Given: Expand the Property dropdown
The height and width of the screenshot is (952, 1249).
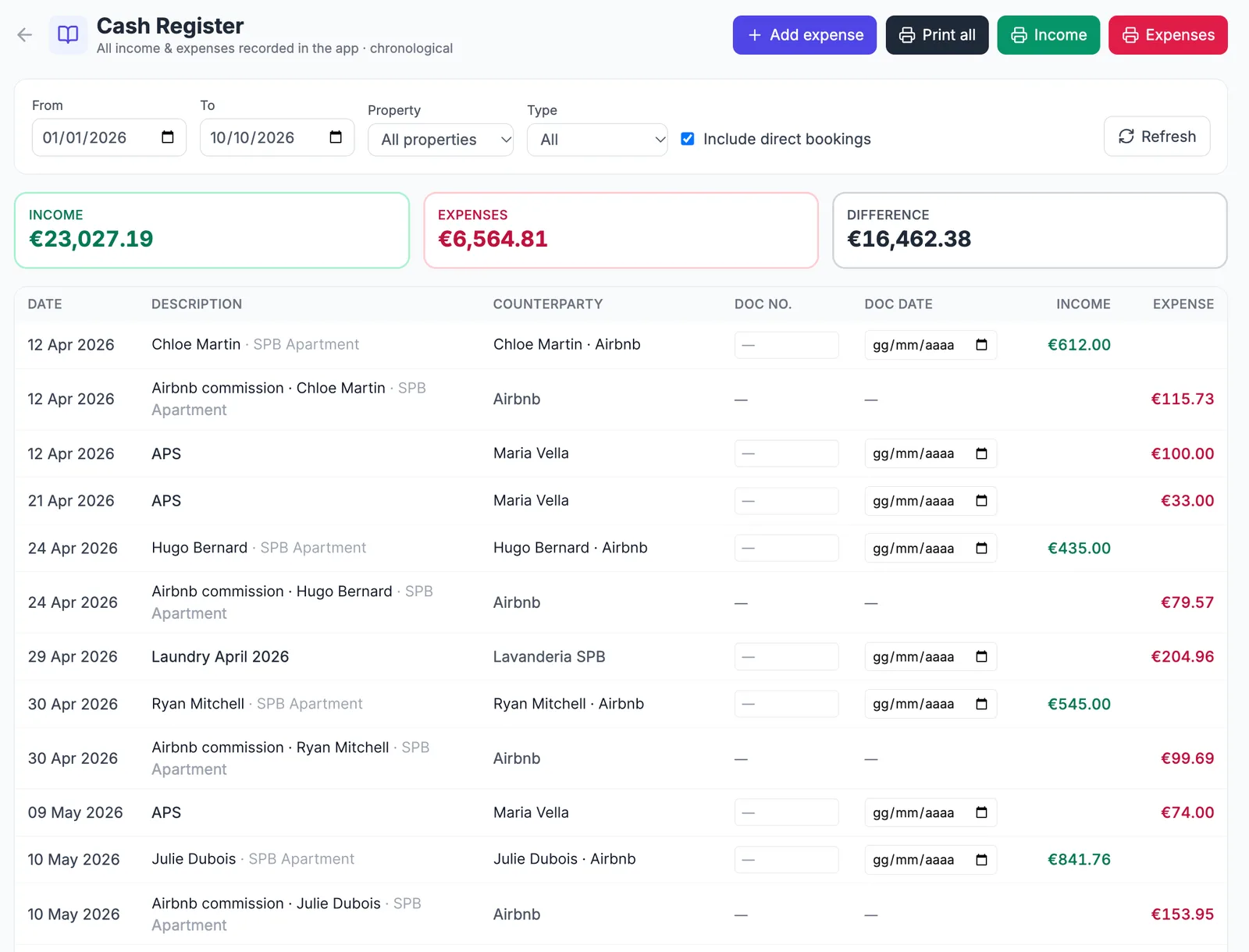Looking at the screenshot, I should [441, 140].
